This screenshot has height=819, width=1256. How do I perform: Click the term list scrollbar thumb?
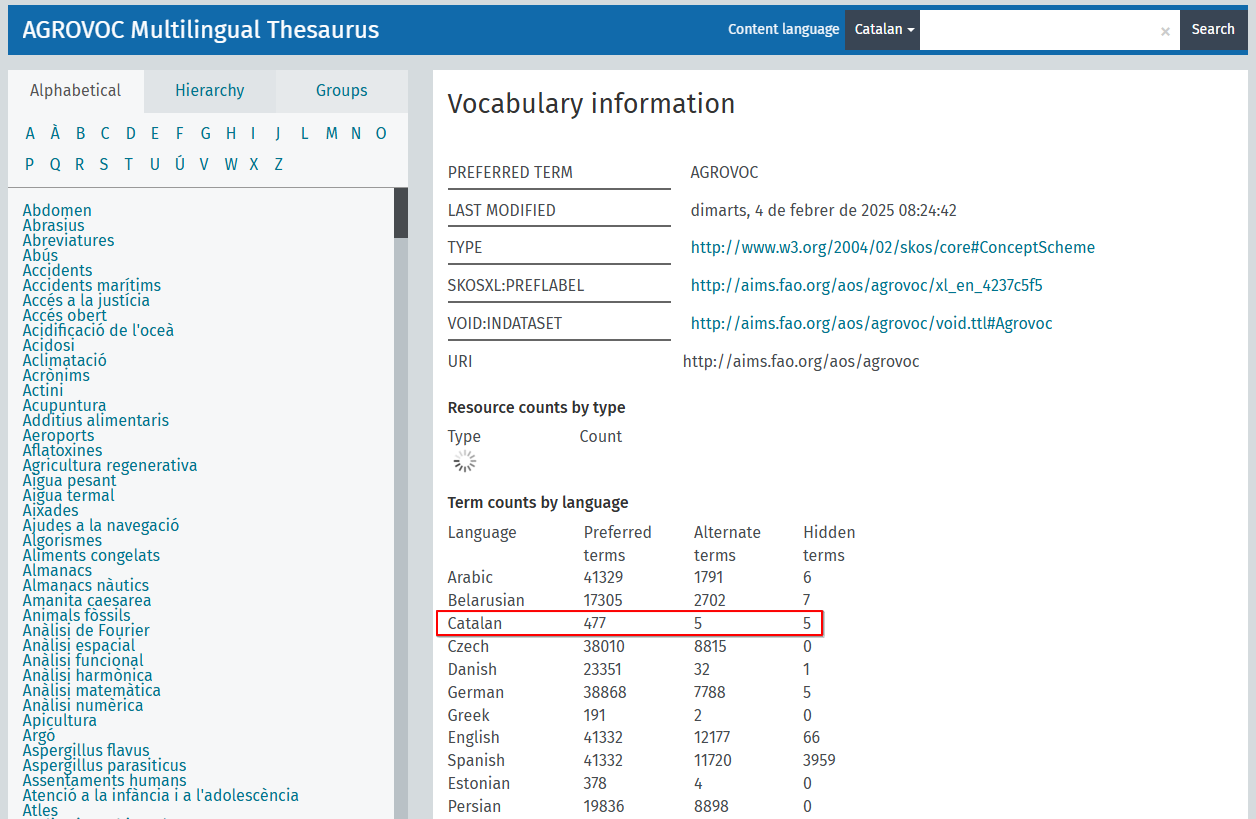pyautogui.click(x=401, y=212)
